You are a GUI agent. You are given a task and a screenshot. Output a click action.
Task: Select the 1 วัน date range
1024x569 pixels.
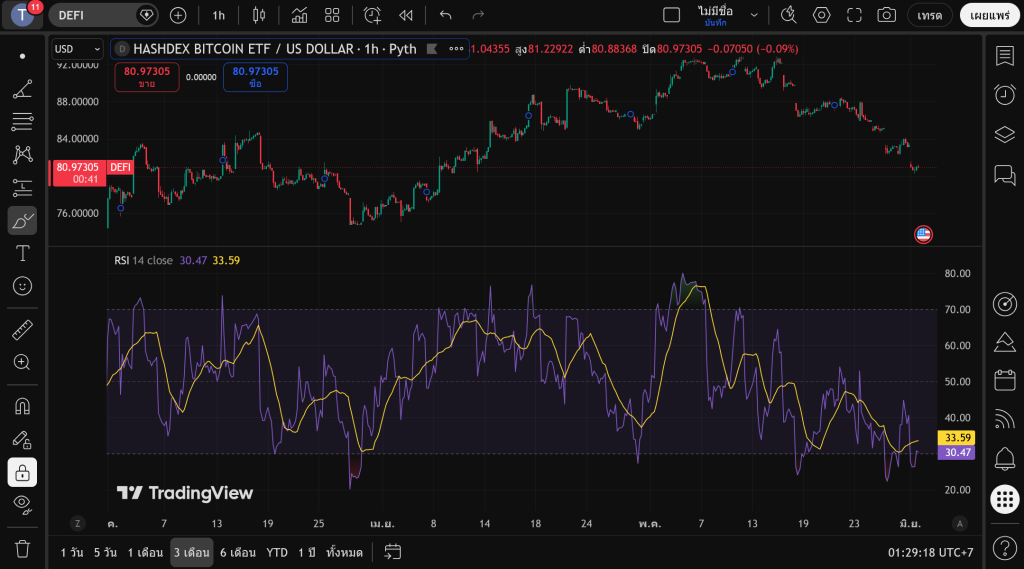tap(72, 553)
